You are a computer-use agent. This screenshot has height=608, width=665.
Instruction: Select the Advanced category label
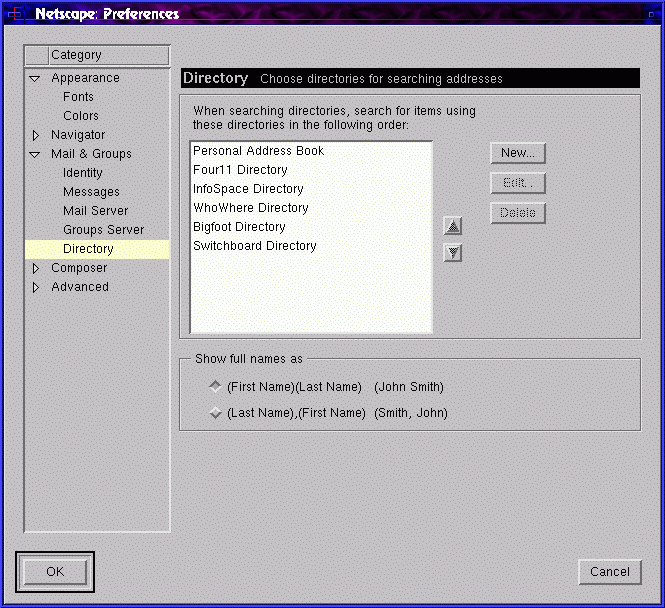[x=80, y=287]
